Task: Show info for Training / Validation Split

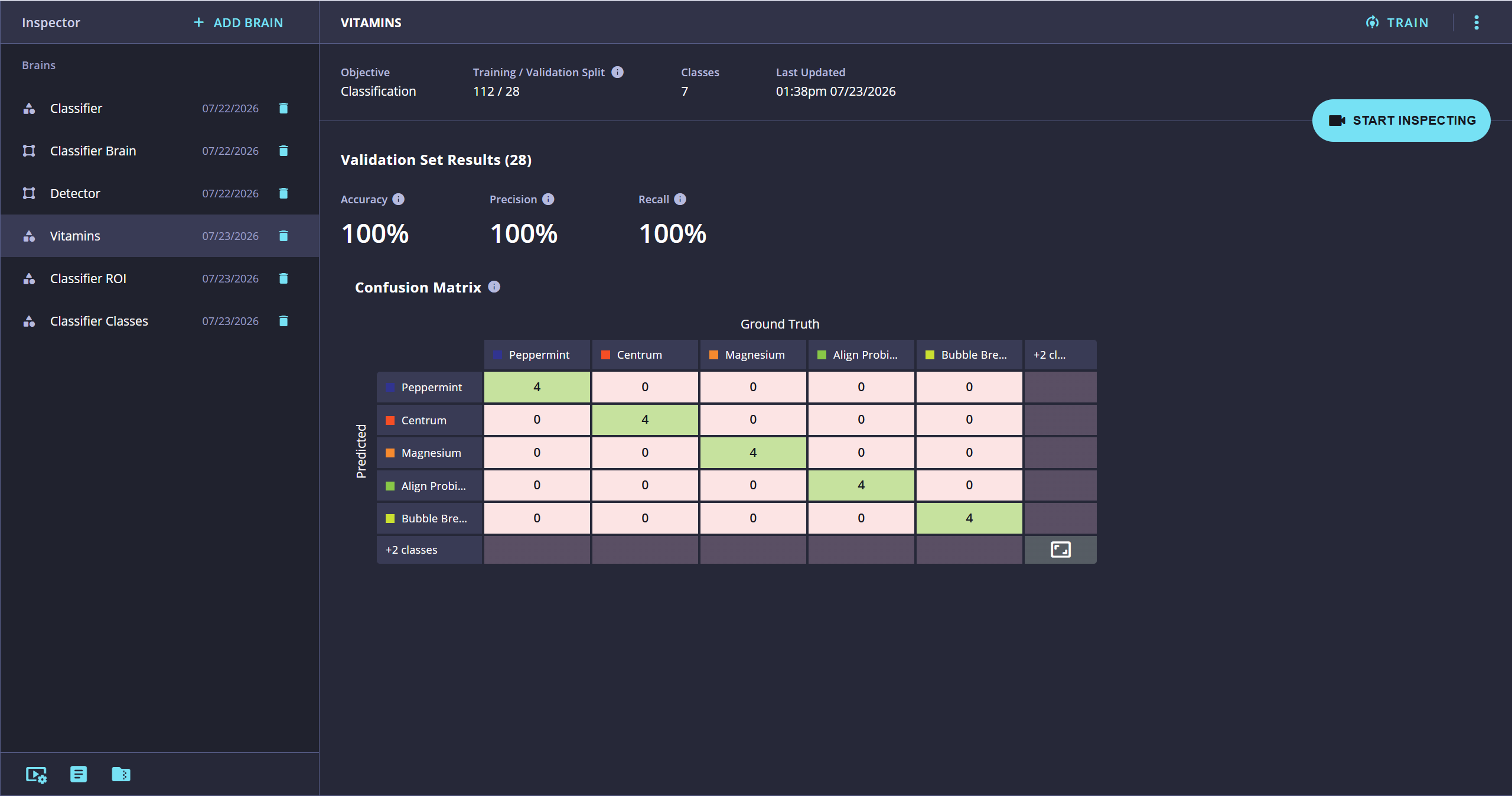Action: (x=617, y=72)
